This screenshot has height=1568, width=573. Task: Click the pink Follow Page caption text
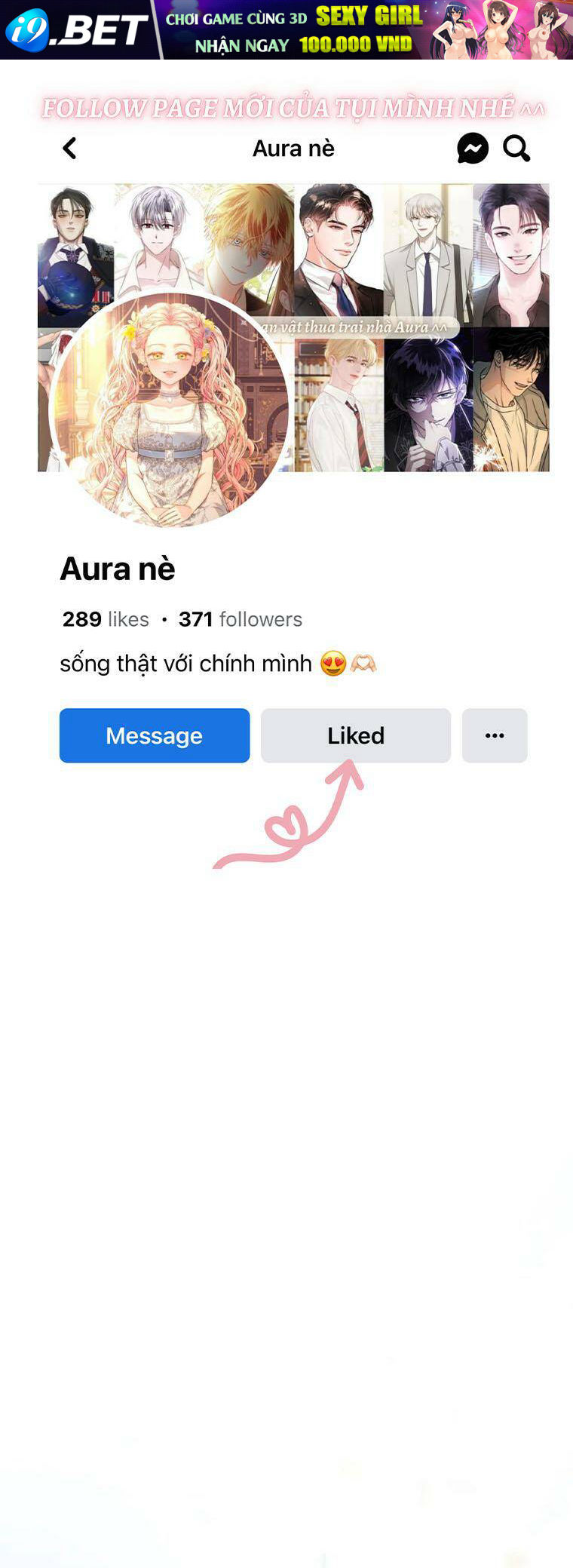tap(293, 108)
